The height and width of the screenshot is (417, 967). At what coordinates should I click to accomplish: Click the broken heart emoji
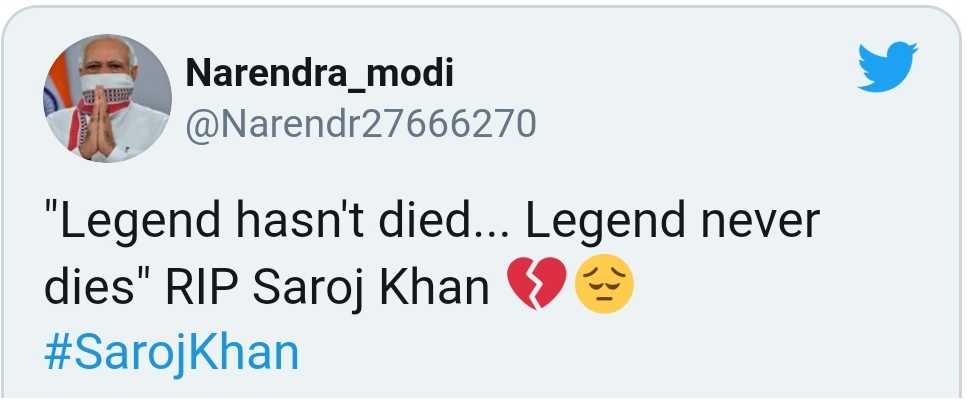click(537, 289)
